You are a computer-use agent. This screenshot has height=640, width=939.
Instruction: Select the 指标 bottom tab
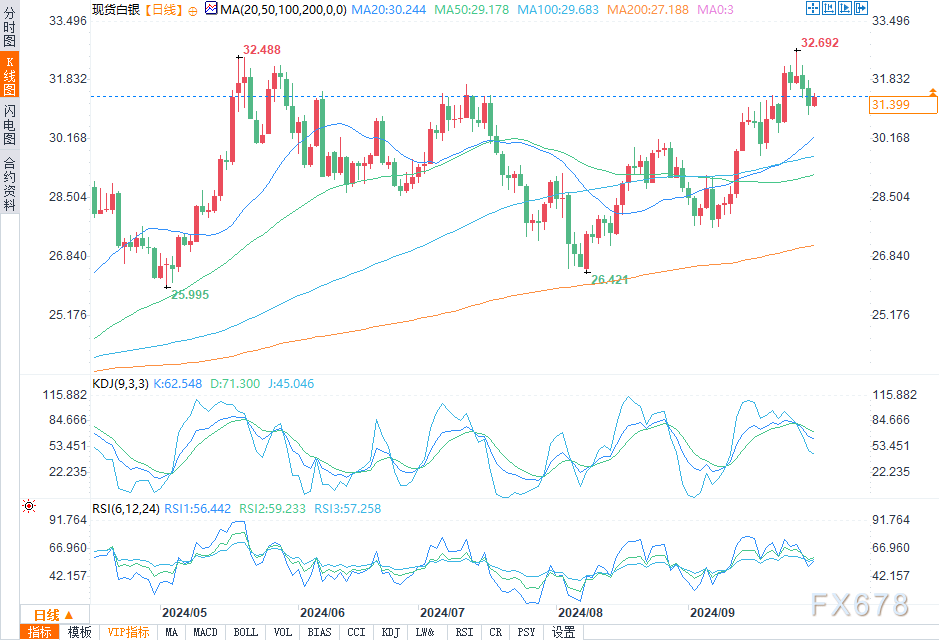click(x=40, y=632)
